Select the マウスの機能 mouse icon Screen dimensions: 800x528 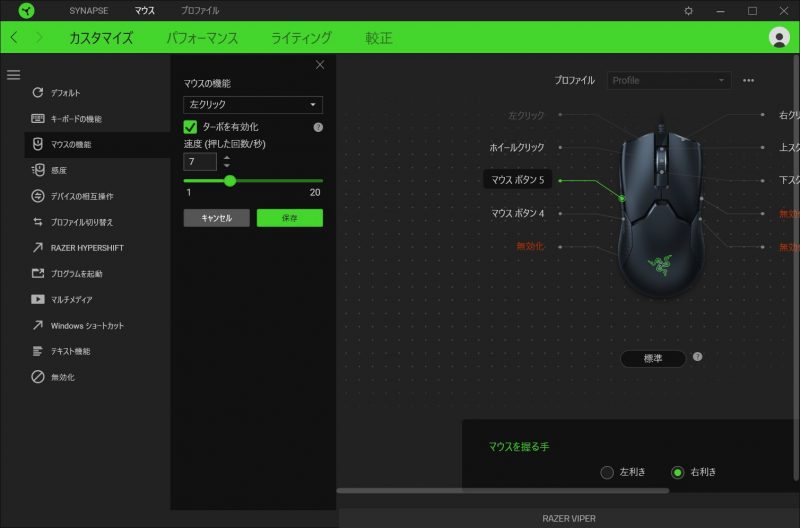coord(38,144)
